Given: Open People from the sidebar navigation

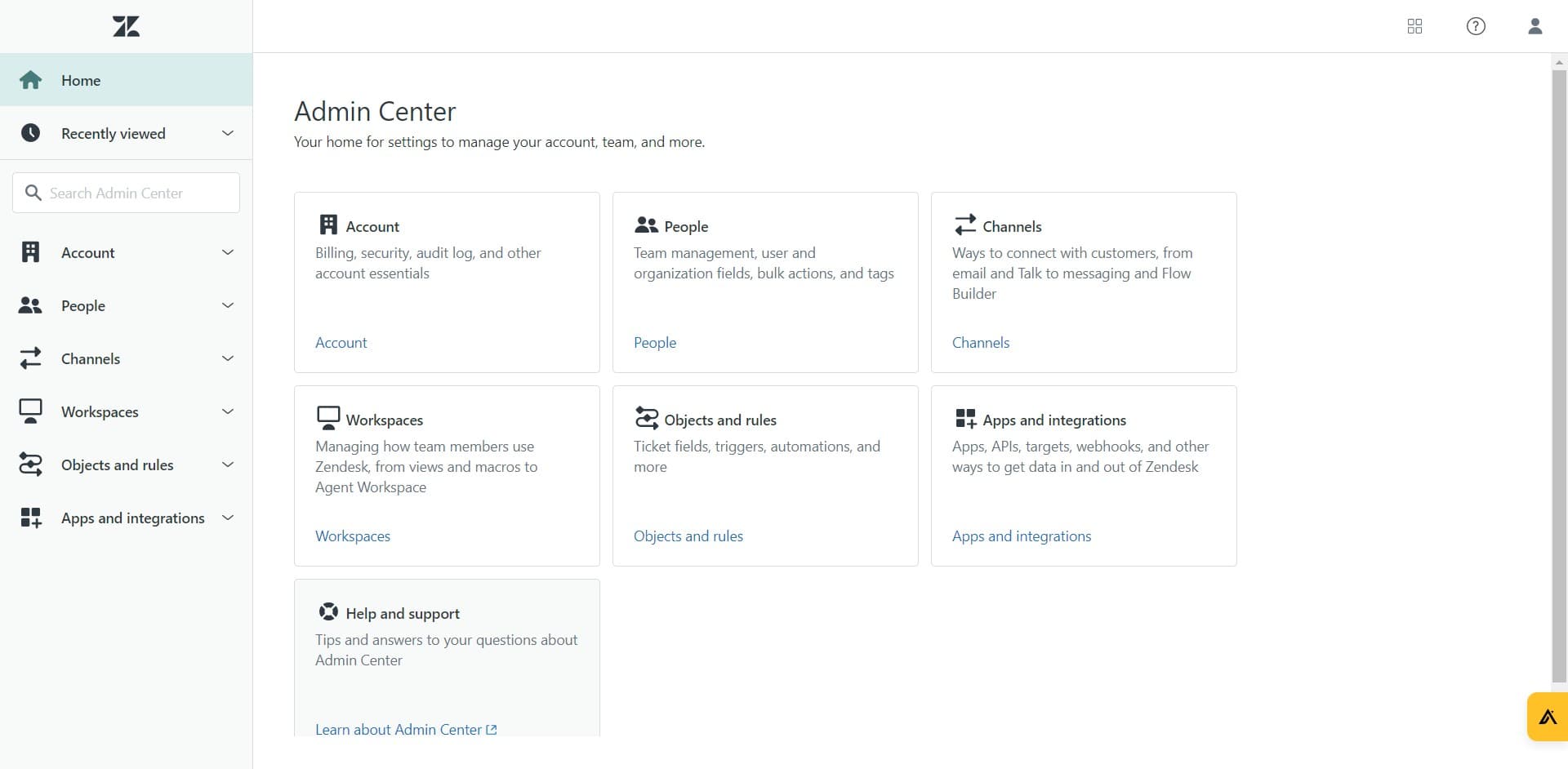Looking at the screenshot, I should click(85, 305).
